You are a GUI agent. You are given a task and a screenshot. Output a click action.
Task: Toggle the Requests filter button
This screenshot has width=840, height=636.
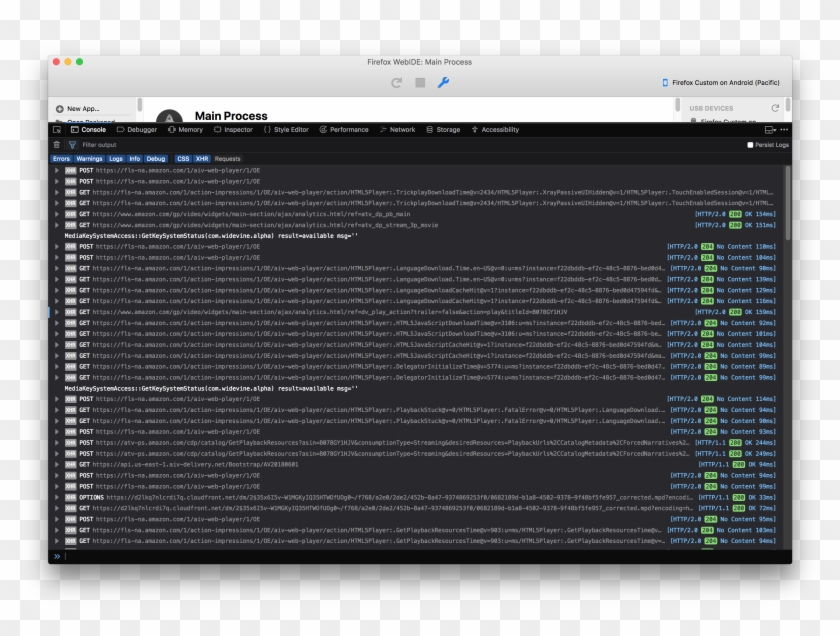click(228, 158)
